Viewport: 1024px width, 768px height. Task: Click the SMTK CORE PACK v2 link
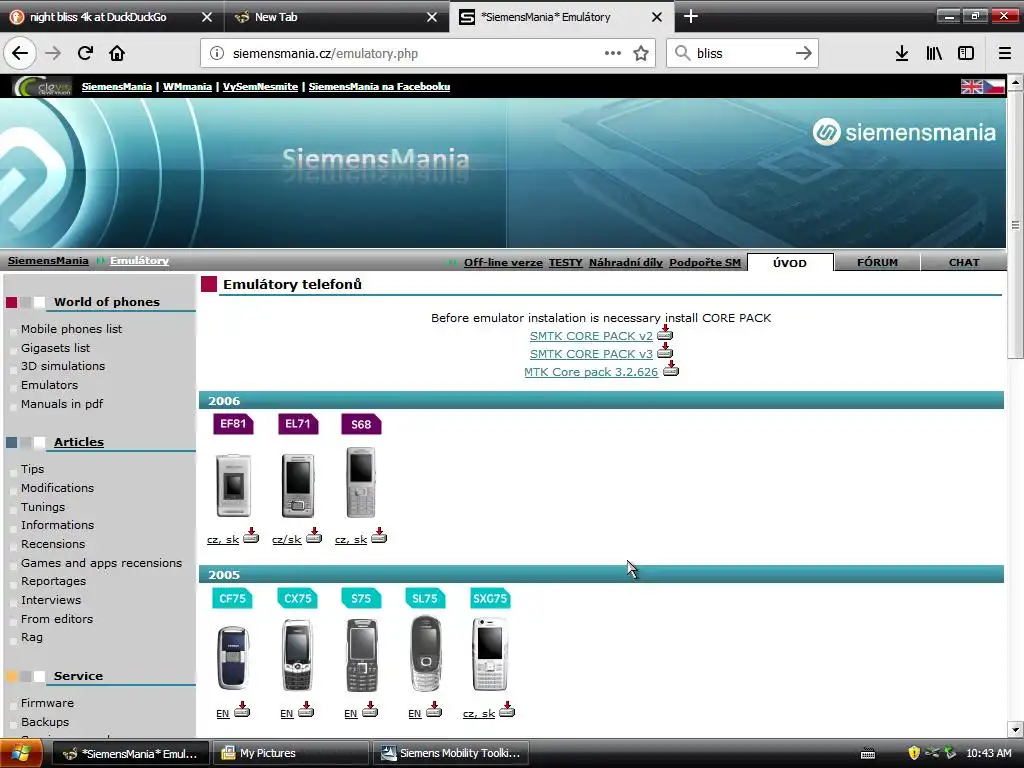click(x=591, y=336)
